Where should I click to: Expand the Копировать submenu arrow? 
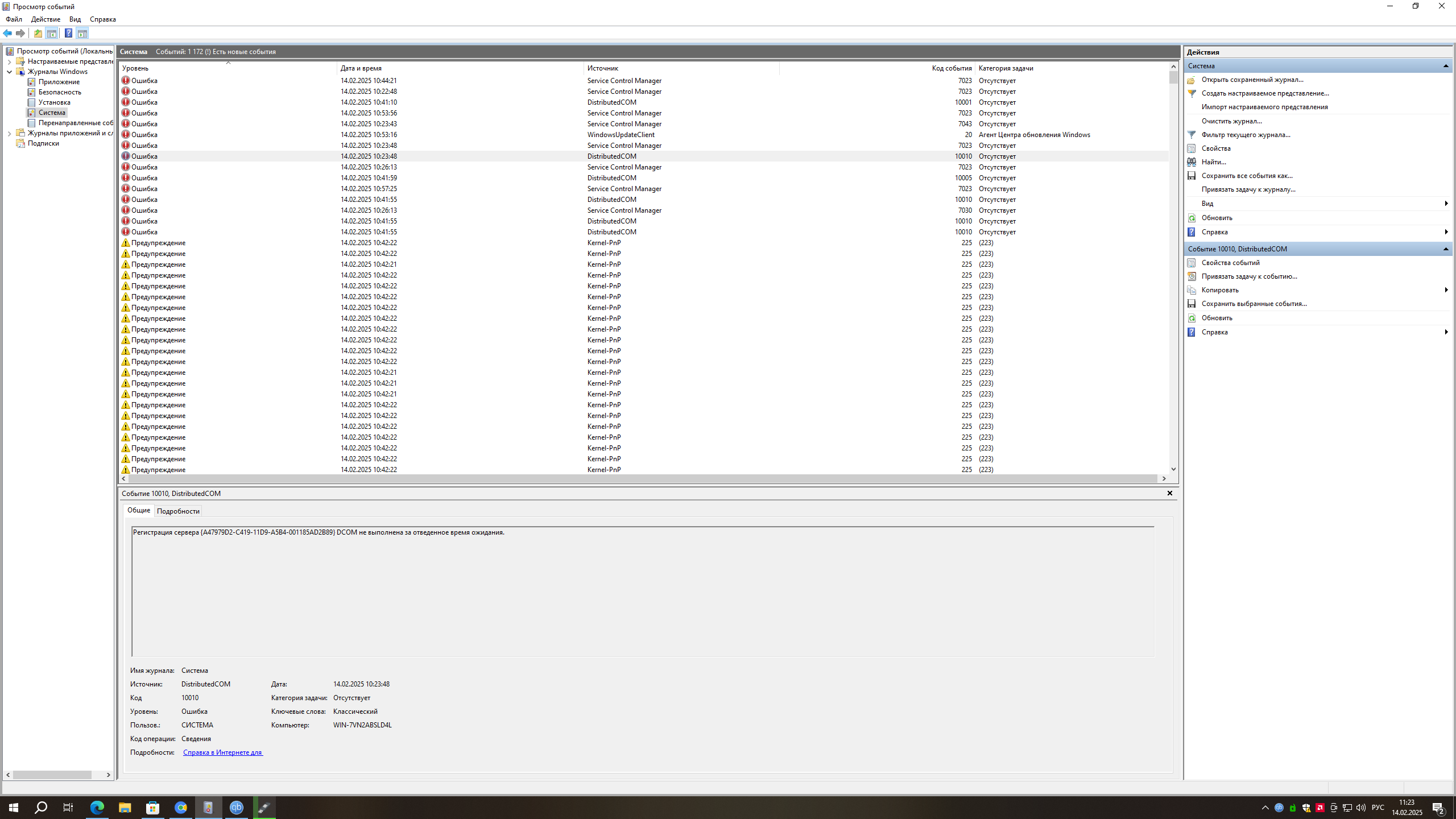[1446, 290]
